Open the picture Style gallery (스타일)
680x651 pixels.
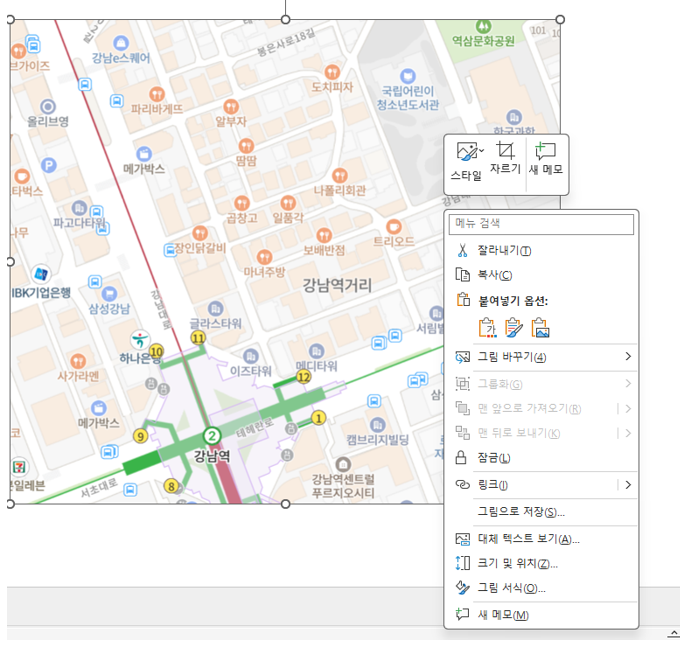click(466, 161)
